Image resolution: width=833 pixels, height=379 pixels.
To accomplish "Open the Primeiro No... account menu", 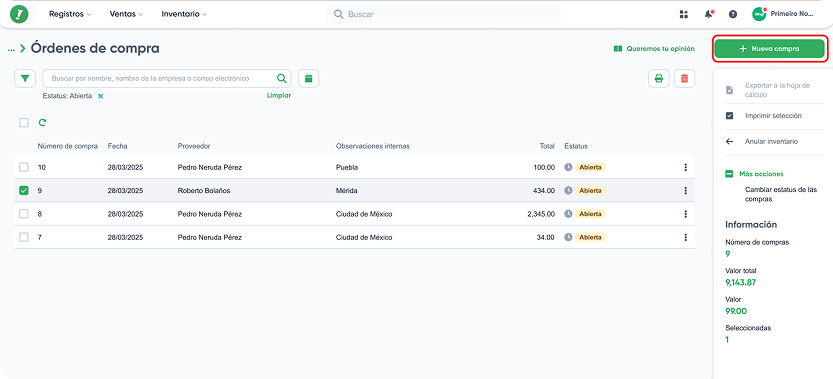I will (792, 14).
